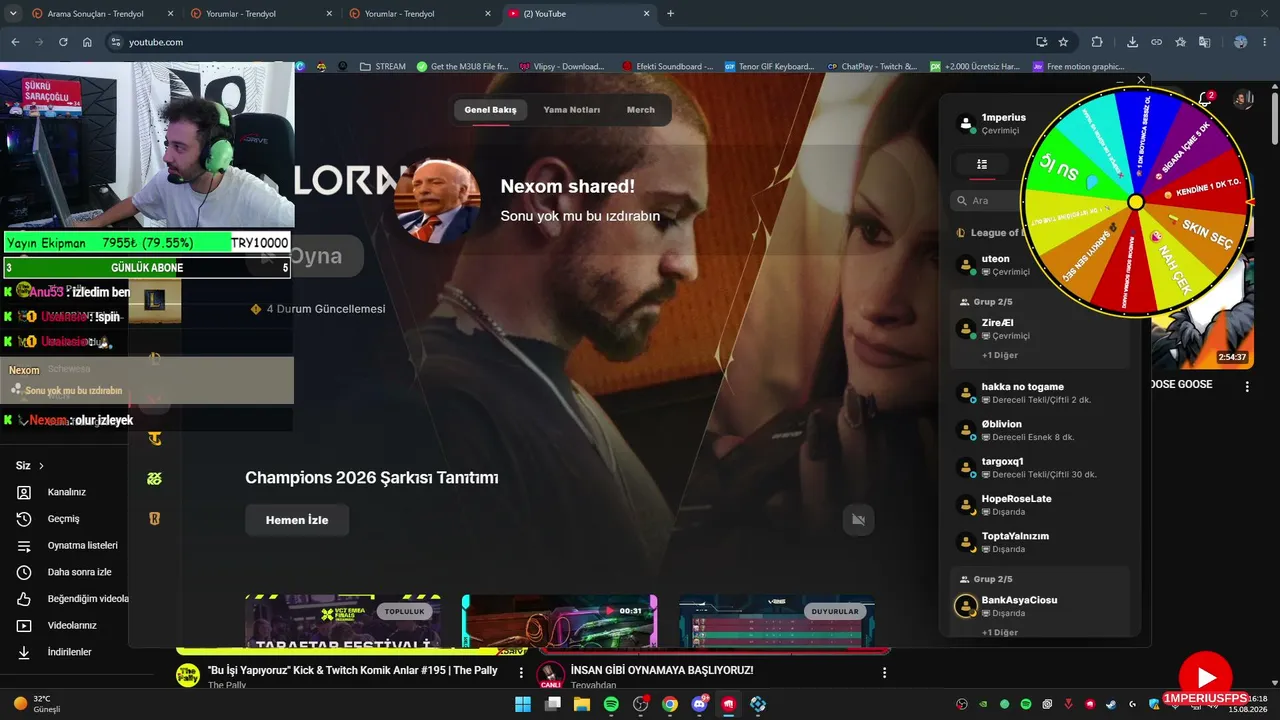Open Chrome extensions puzzle icon

click(x=1097, y=42)
